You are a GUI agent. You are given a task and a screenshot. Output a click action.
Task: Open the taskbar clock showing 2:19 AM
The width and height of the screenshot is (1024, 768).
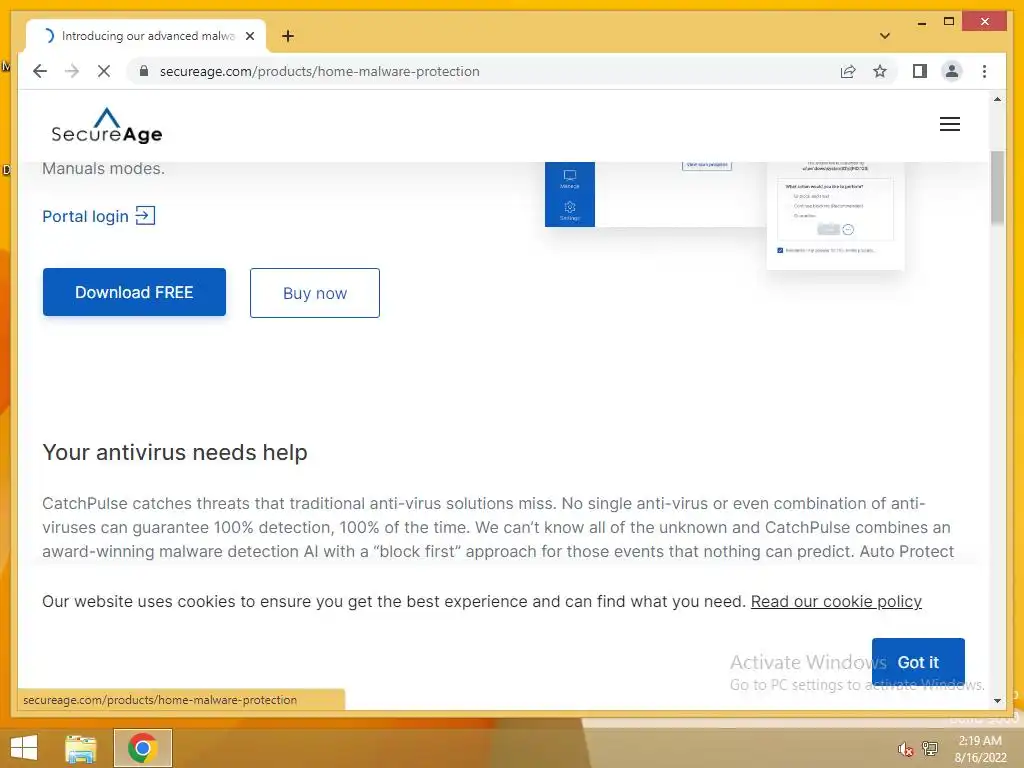coord(980,749)
